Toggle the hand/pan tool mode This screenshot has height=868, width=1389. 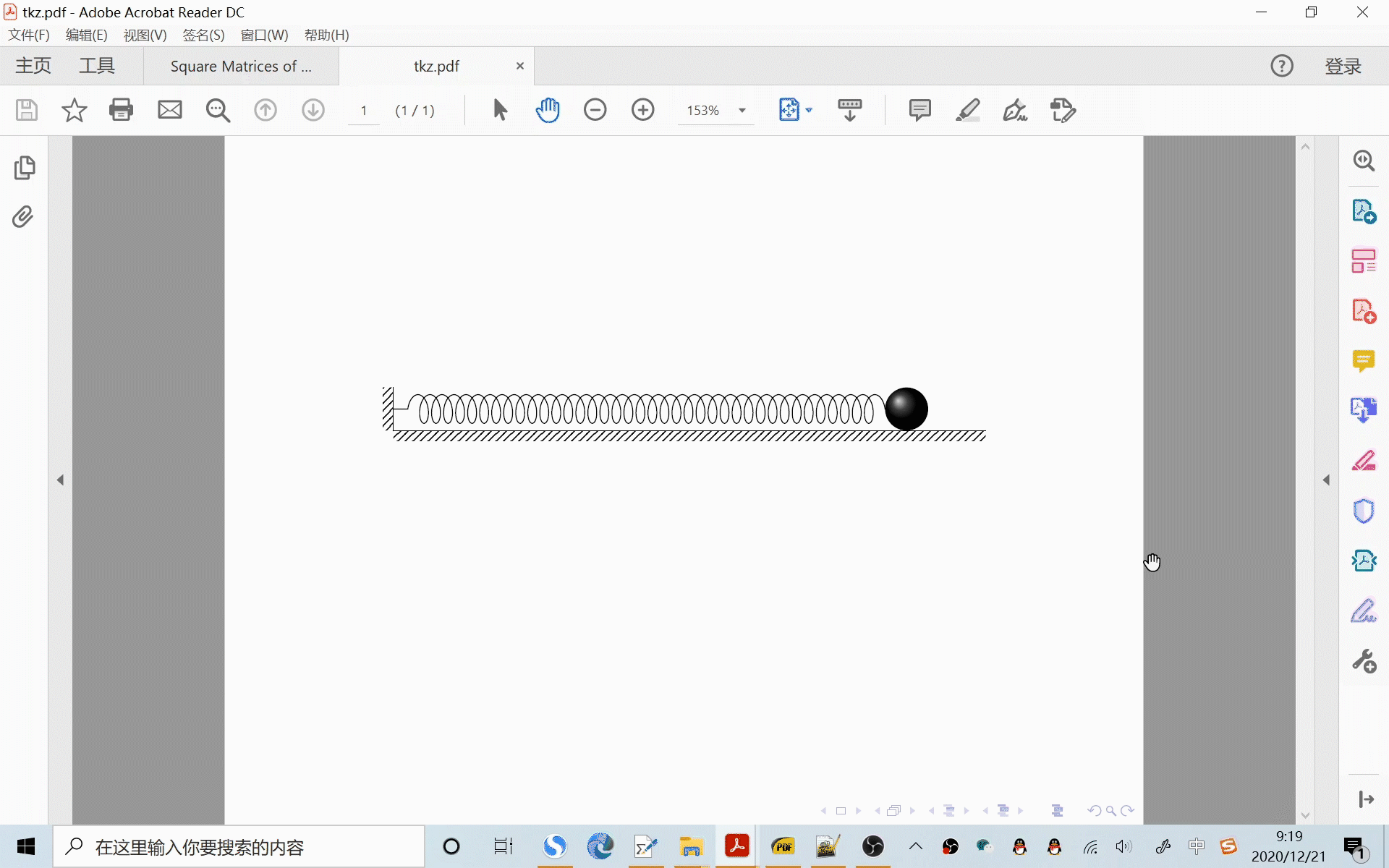pos(549,110)
